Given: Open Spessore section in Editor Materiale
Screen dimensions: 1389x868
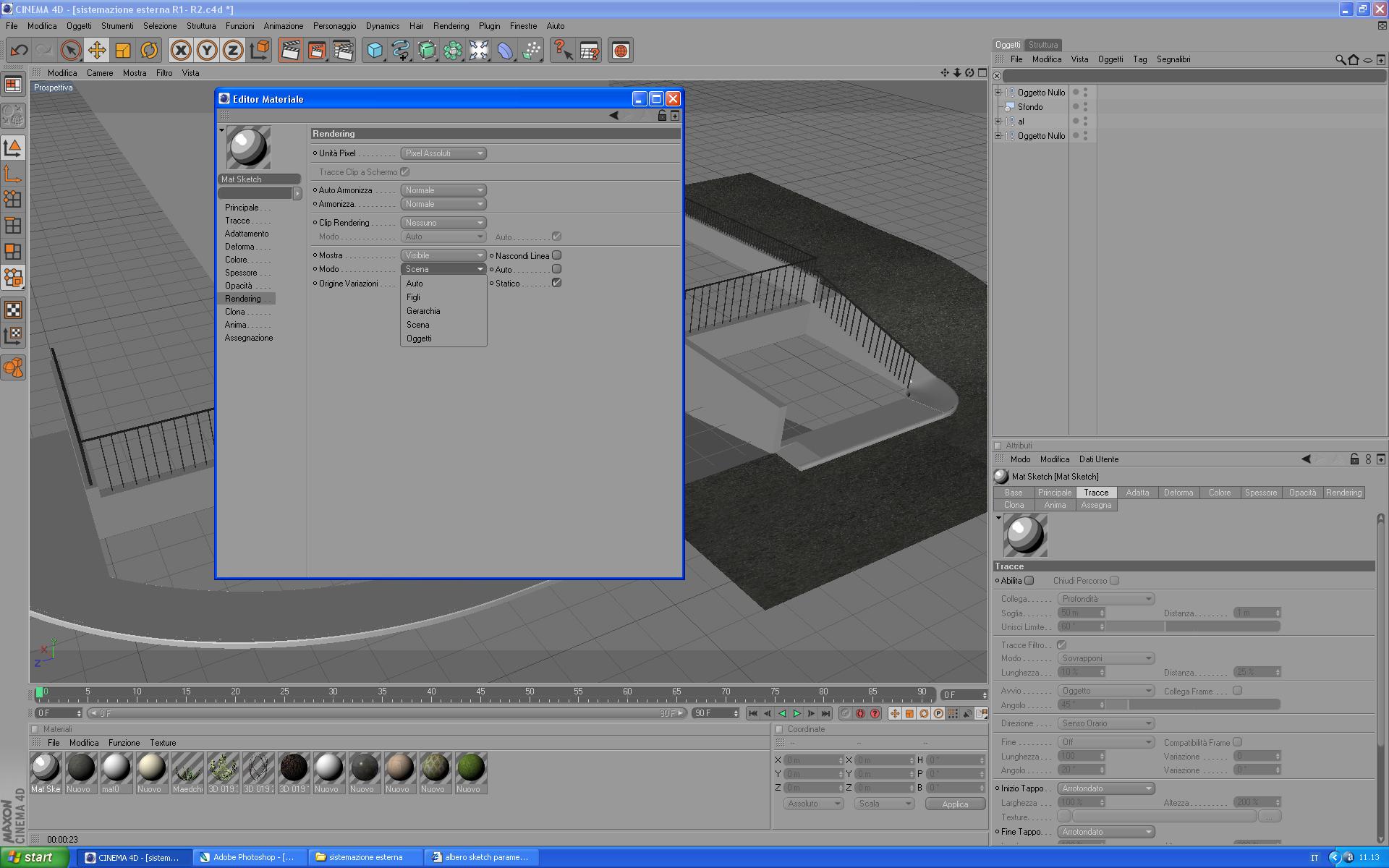Looking at the screenshot, I should (241, 273).
